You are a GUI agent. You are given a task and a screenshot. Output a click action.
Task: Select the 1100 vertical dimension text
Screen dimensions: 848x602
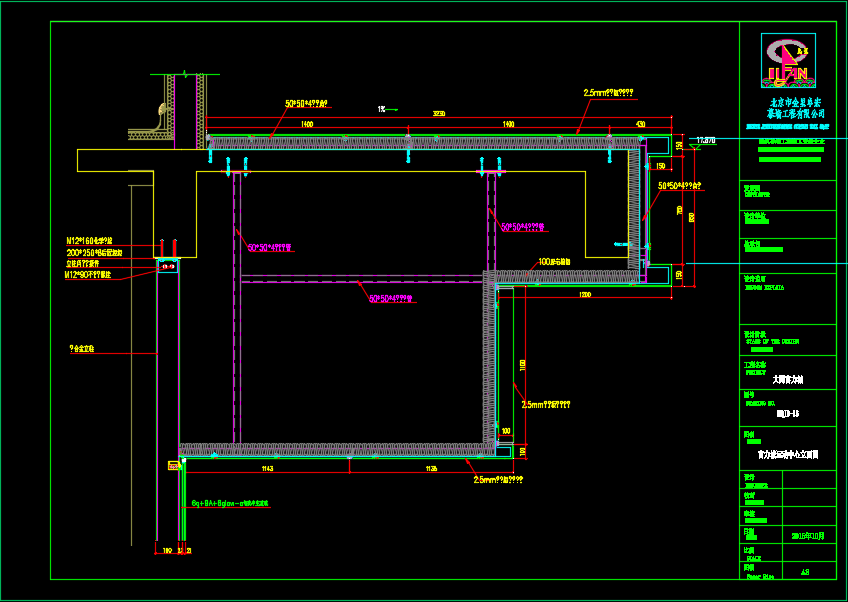pos(521,363)
